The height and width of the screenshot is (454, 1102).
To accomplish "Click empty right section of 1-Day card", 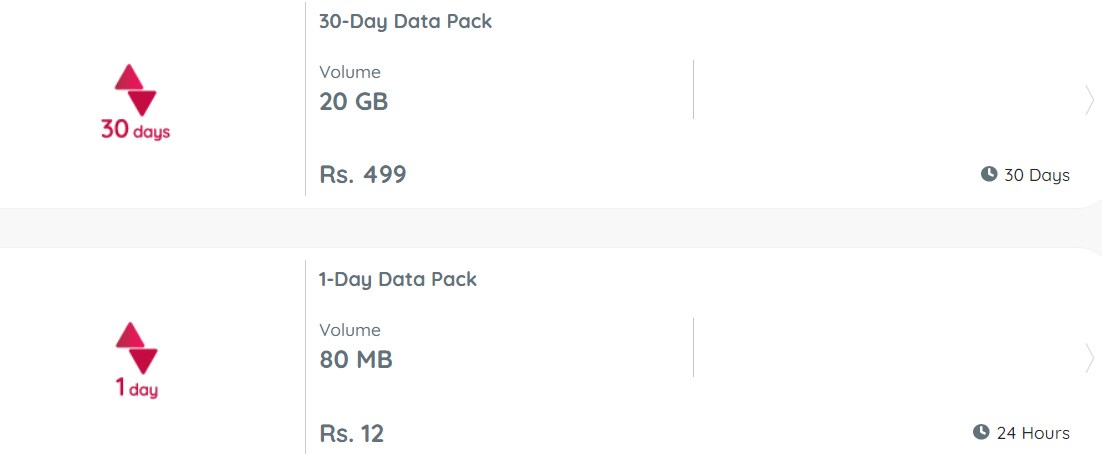I will coord(888,347).
